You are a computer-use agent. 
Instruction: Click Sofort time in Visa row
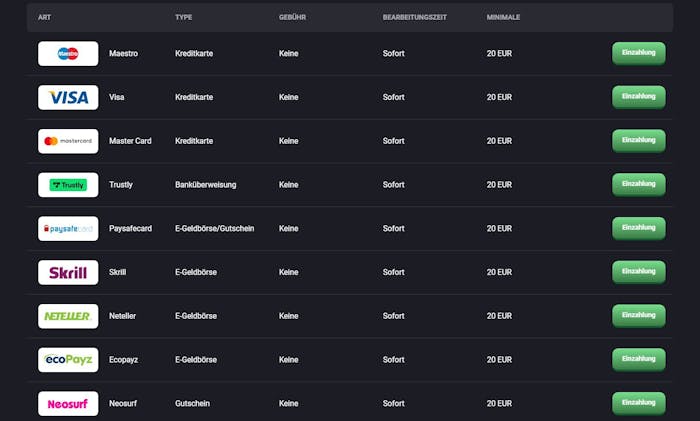tap(393, 97)
